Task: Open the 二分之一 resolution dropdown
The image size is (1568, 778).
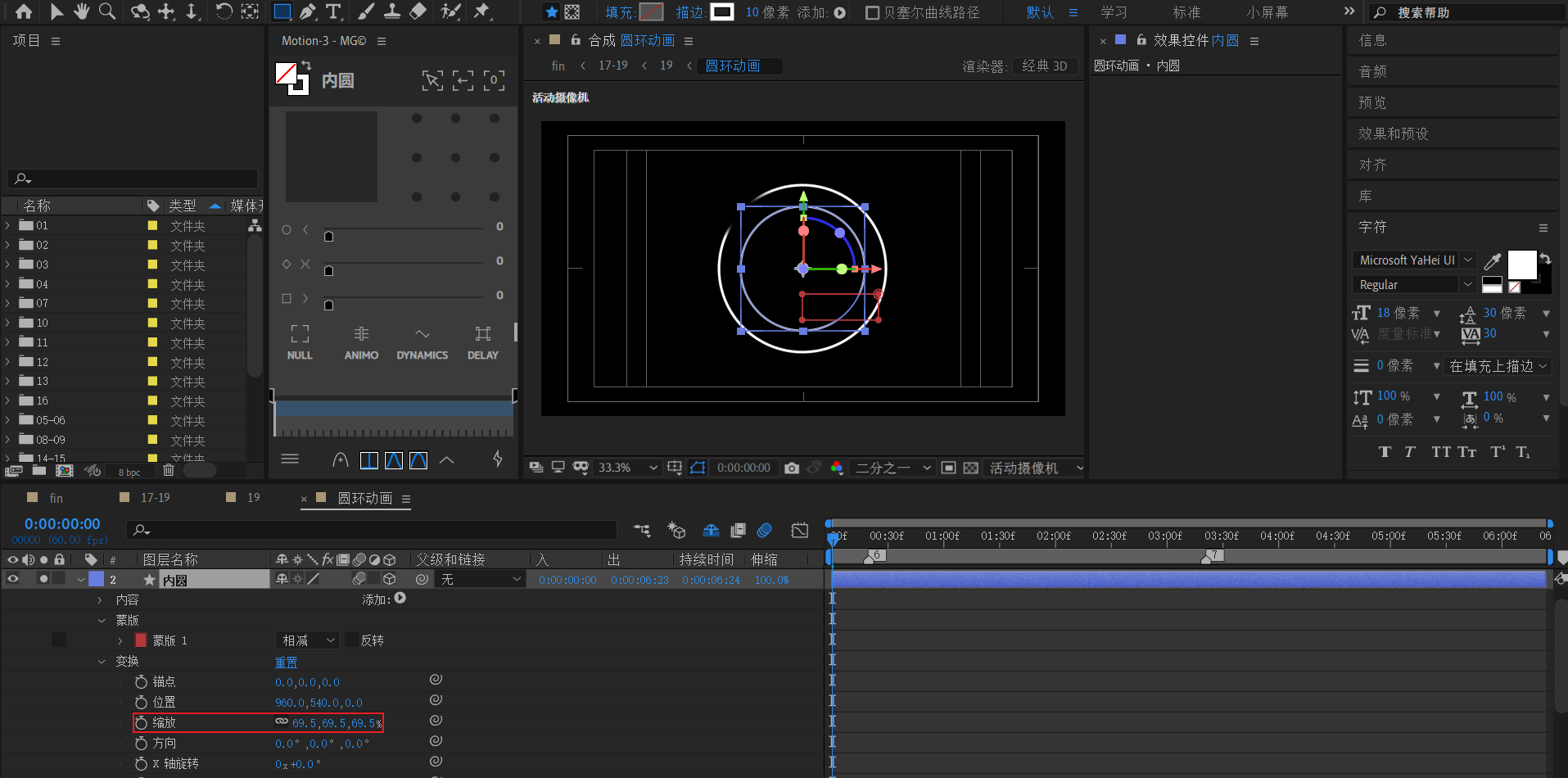Action: (x=892, y=468)
